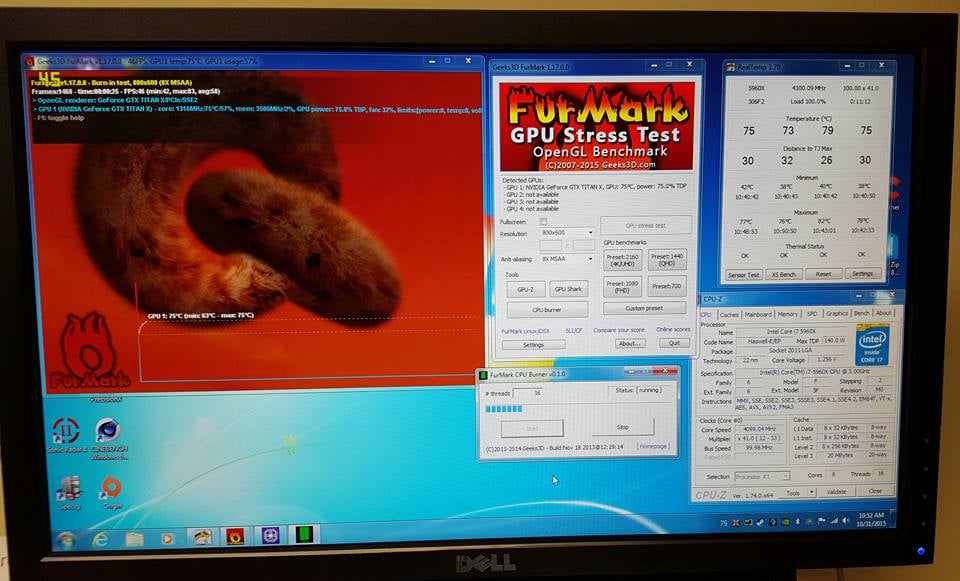The width and height of the screenshot is (960, 581).
Task: Open the RealTemp Settings button
Action: (863, 273)
